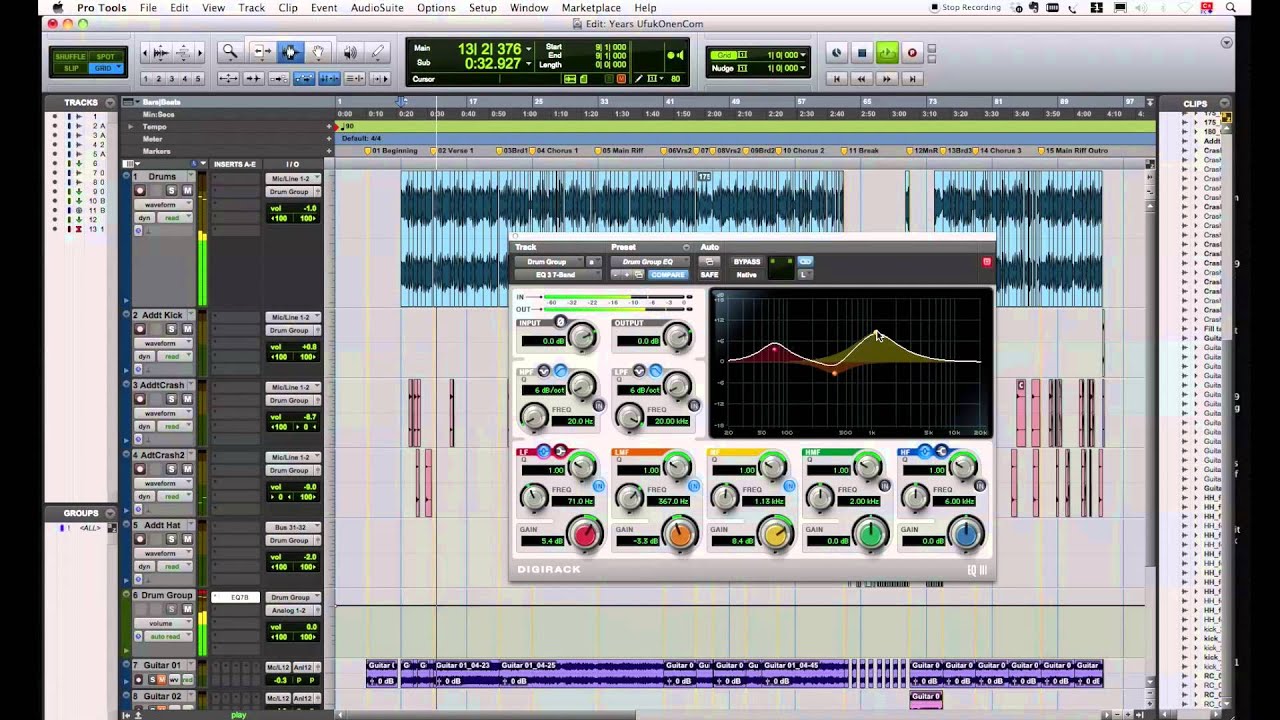Open the Drum Group EQ preset dropdown
Viewport: 1280px width, 720px height.
click(650, 262)
